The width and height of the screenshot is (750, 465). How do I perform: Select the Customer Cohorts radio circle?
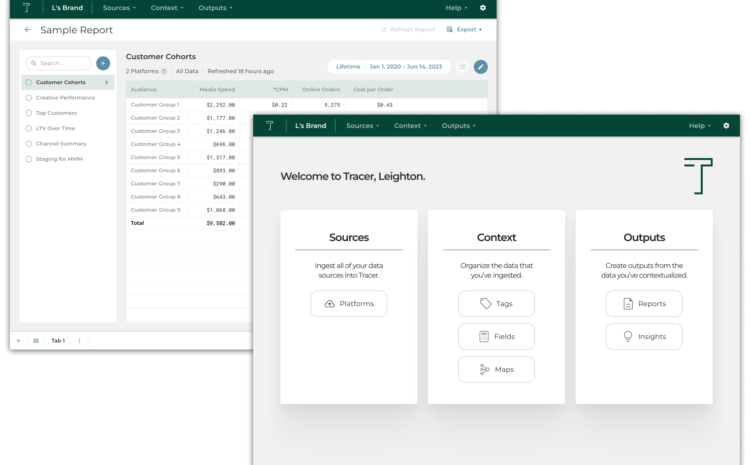click(x=29, y=82)
